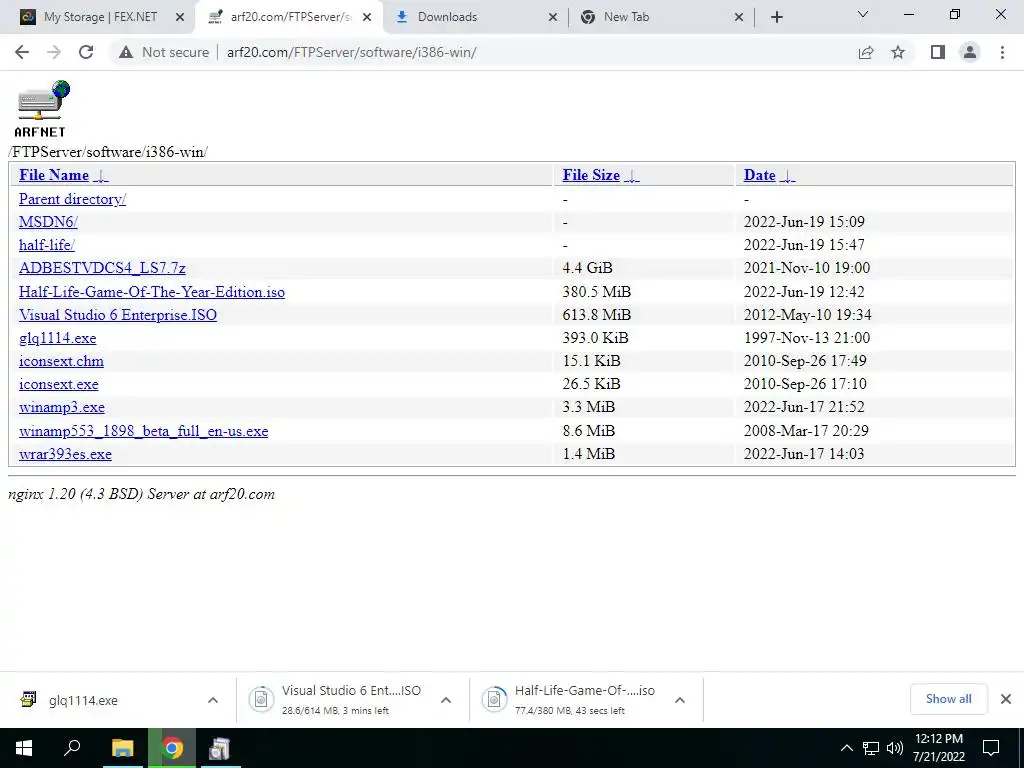Open the browser side panel
1024x768 pixels.
pos(938,52)
